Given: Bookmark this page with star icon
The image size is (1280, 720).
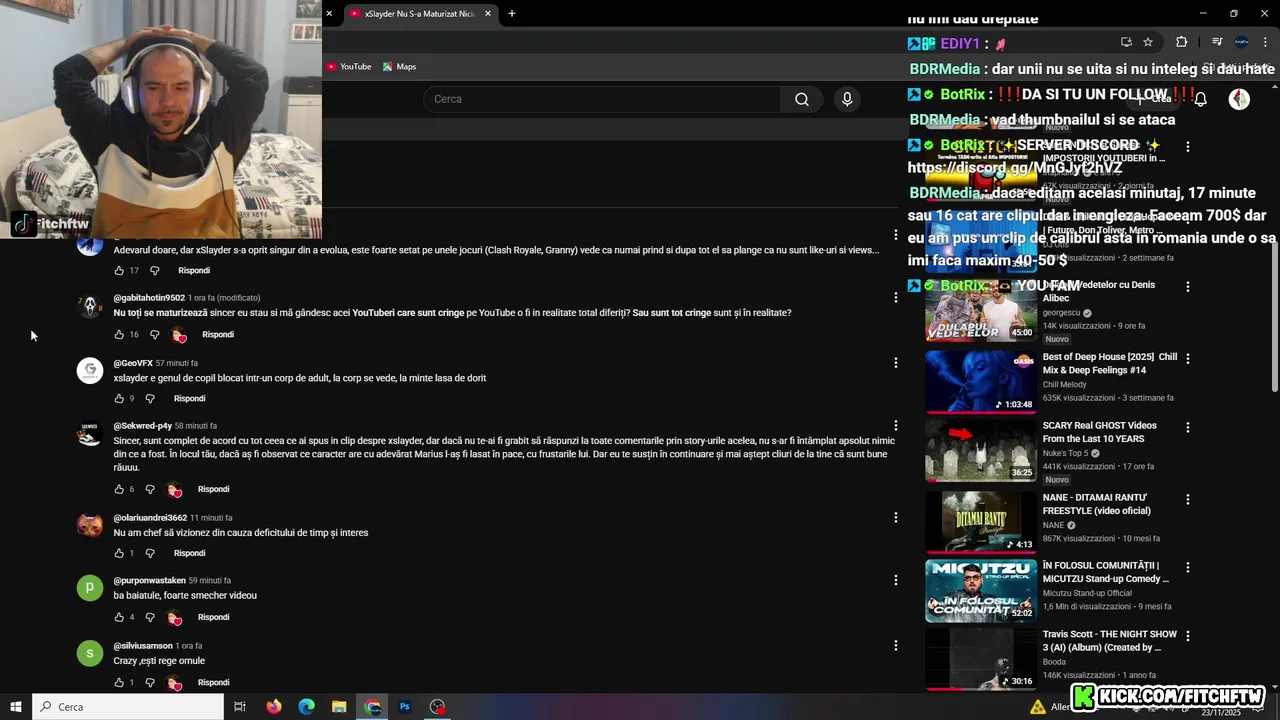Looking at the screenshot, I should point(1148,42).
